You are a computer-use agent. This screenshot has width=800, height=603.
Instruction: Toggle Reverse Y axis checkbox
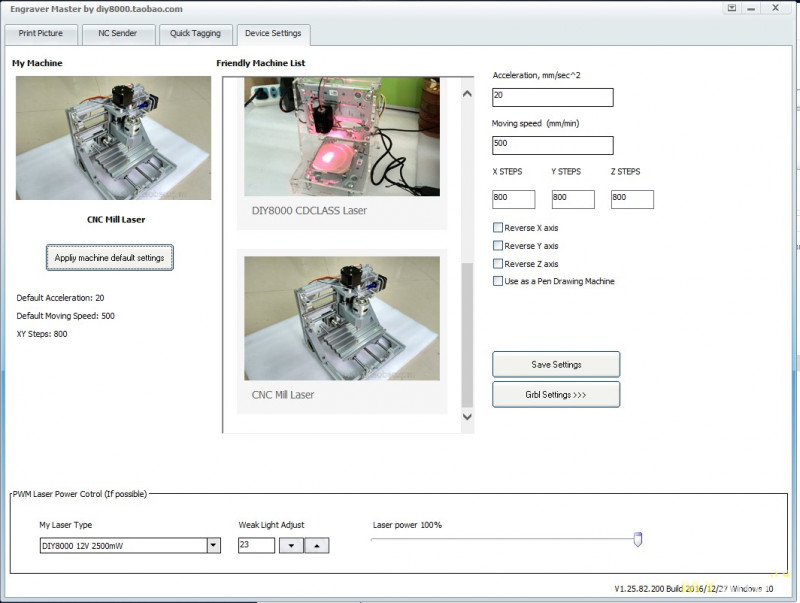[x=498, y=245]
